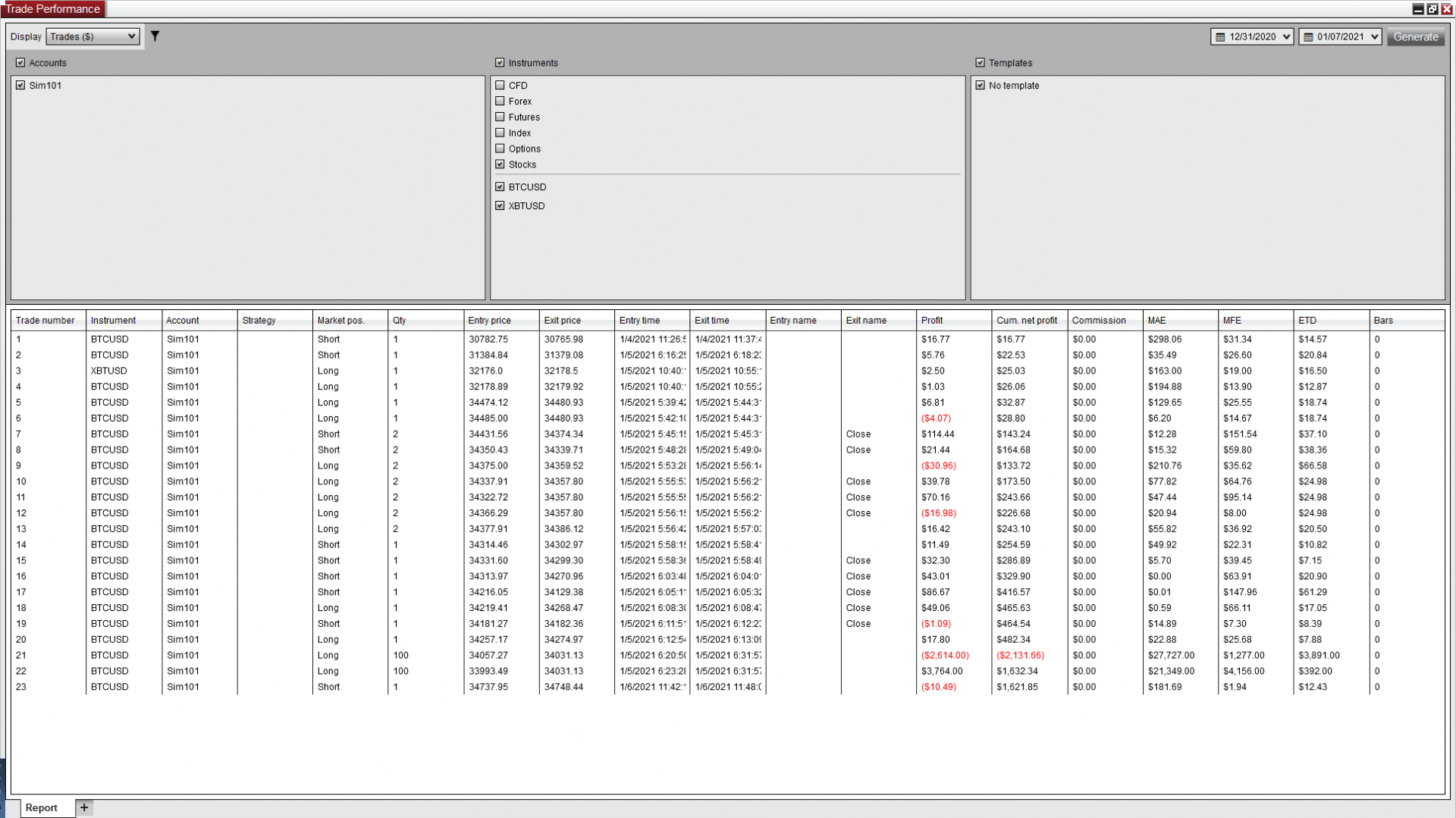Click calendar icon in start date 12/31/2020

click(x=1220, y=37)
